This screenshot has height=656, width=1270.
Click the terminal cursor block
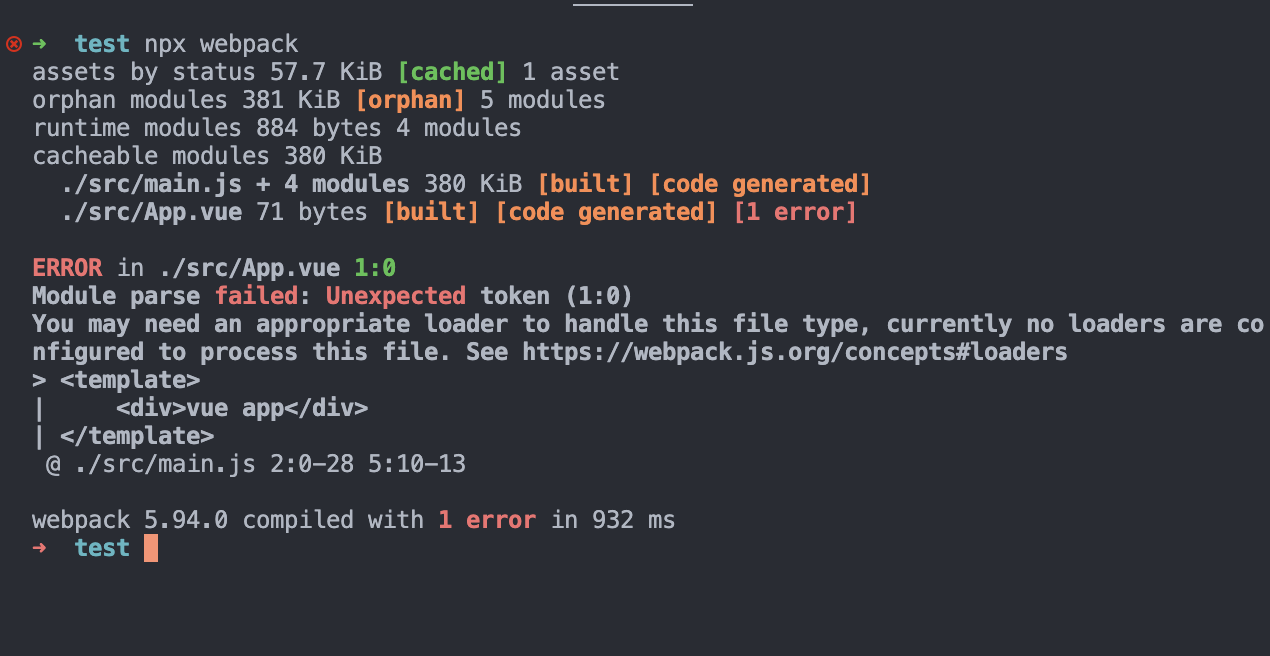[x=151, y=548]
